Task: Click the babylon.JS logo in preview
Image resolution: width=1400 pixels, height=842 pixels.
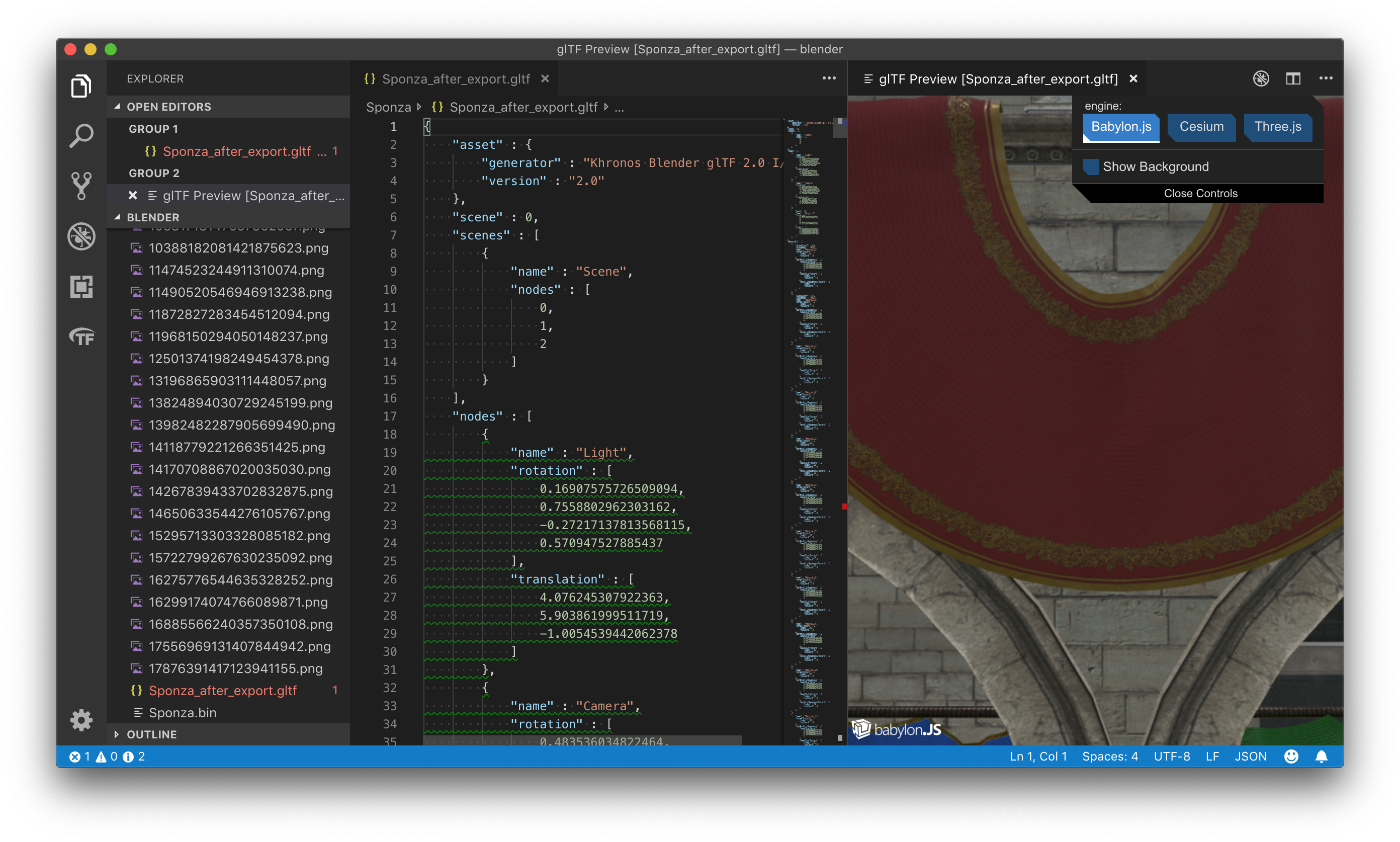Action: point(896,729)
